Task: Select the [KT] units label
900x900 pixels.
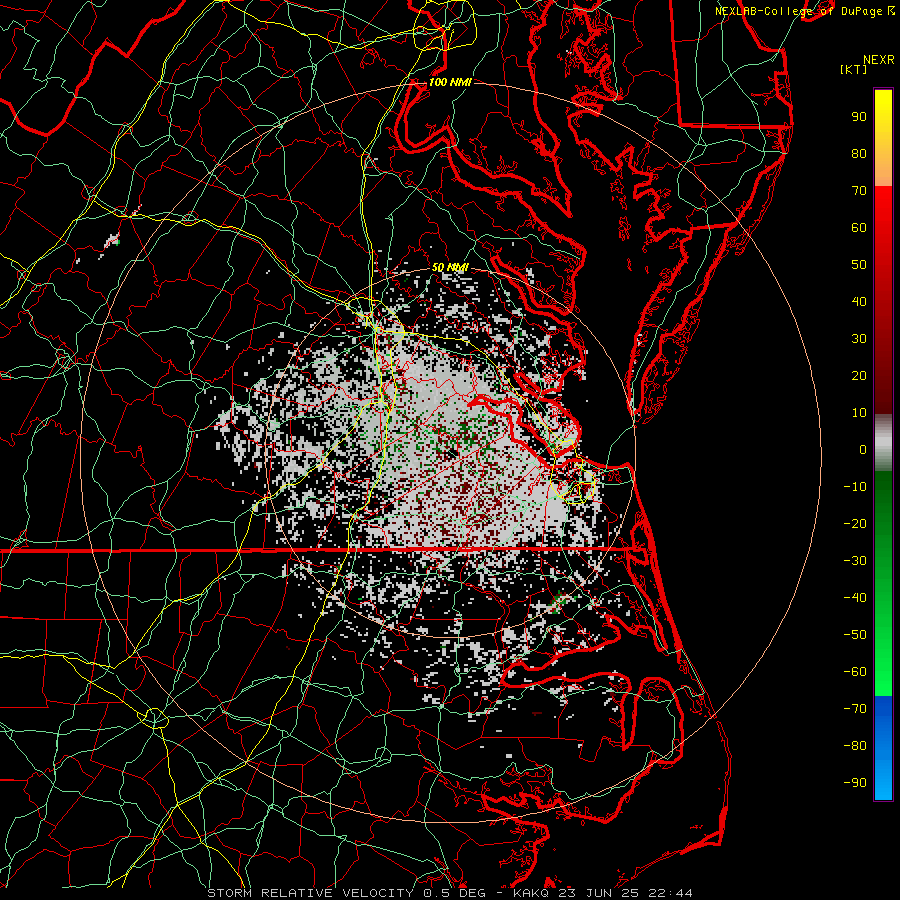Action: tap(854, 69)
